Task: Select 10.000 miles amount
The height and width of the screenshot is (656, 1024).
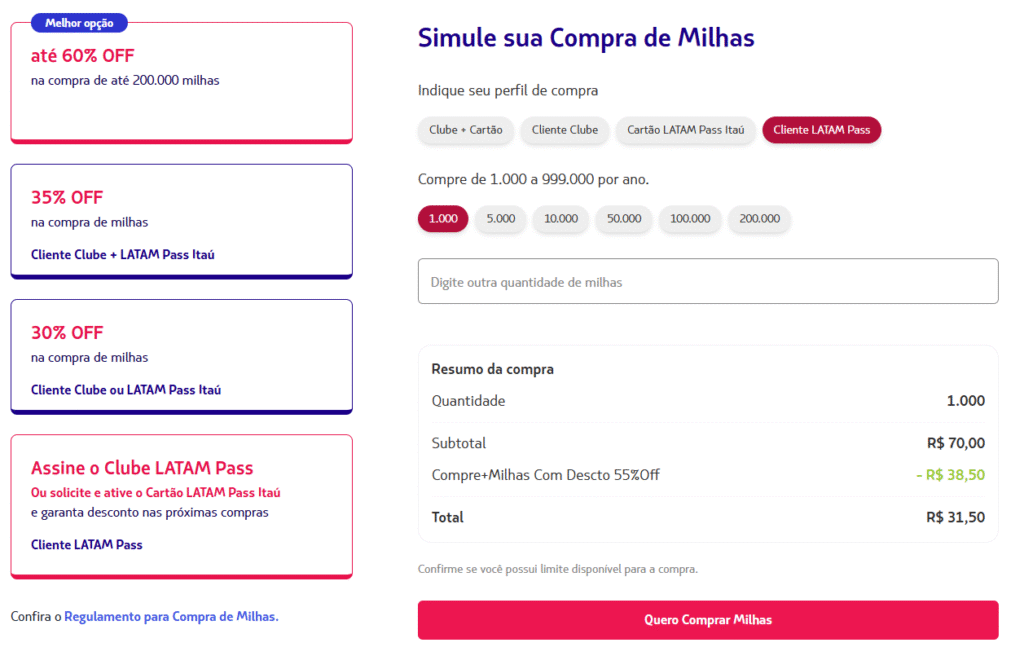Action: pyautogui.click(x=561, y=219)
